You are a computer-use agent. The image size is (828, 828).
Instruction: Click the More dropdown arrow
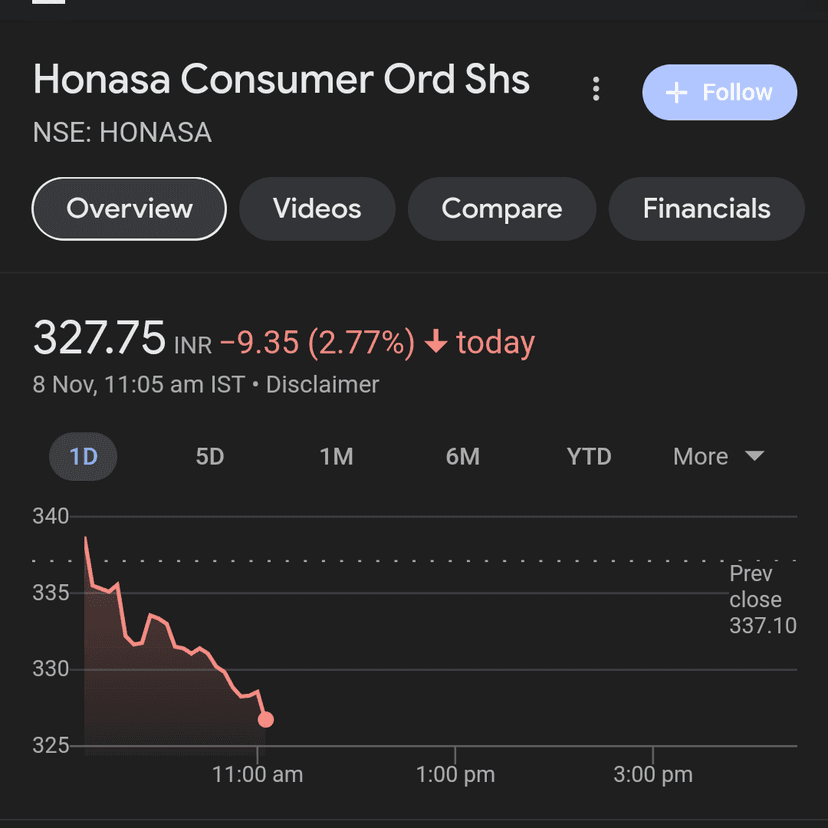tap(755, 457)
